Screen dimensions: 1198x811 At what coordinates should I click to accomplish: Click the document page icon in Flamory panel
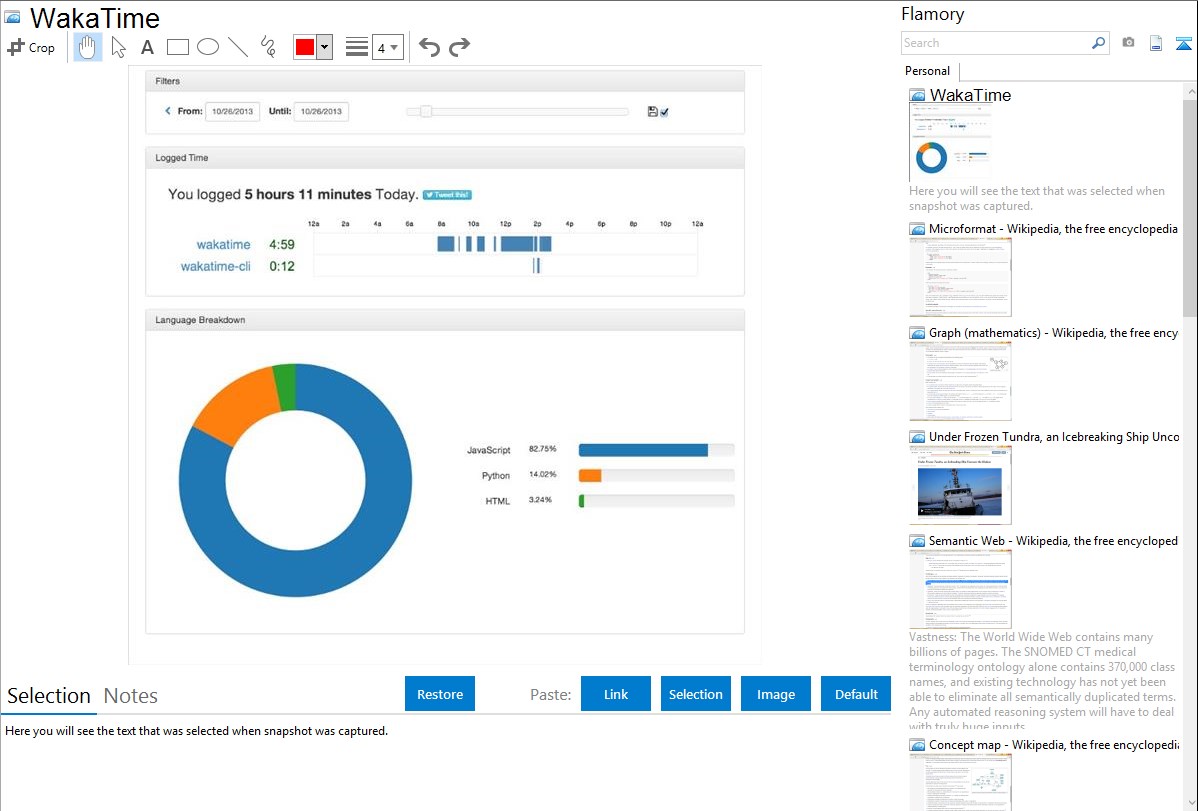click(x=1156, y=44)
